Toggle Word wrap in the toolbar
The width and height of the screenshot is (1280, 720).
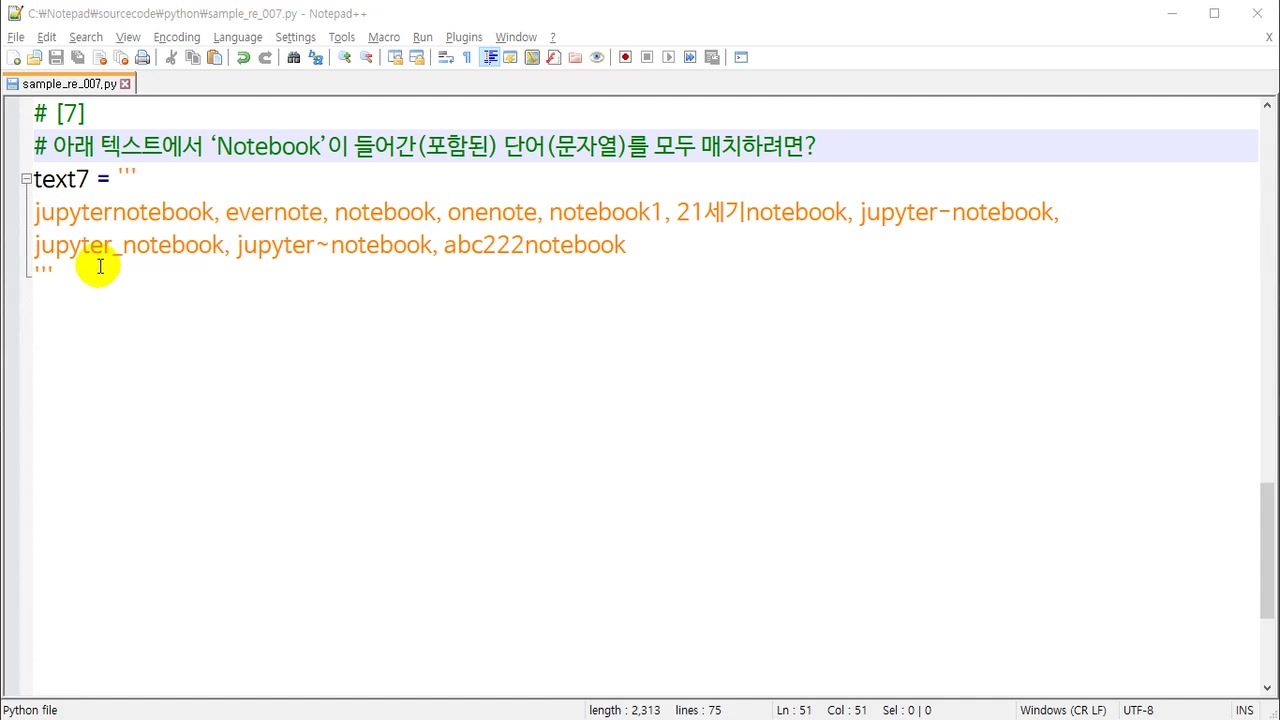[x=446, y=58]
